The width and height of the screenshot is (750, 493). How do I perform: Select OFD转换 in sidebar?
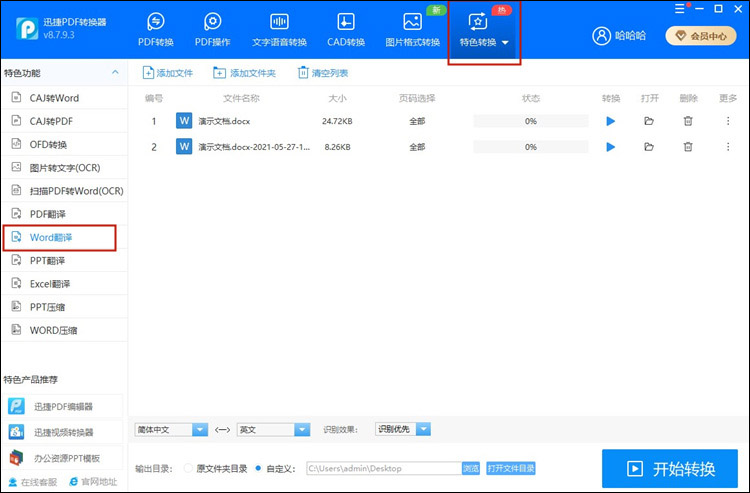[64, 144]
